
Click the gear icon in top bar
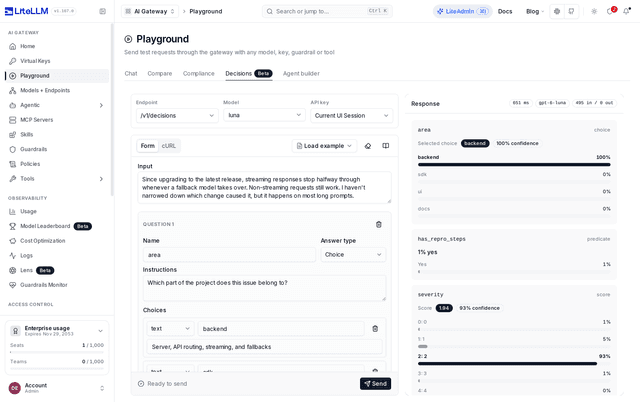557,11
